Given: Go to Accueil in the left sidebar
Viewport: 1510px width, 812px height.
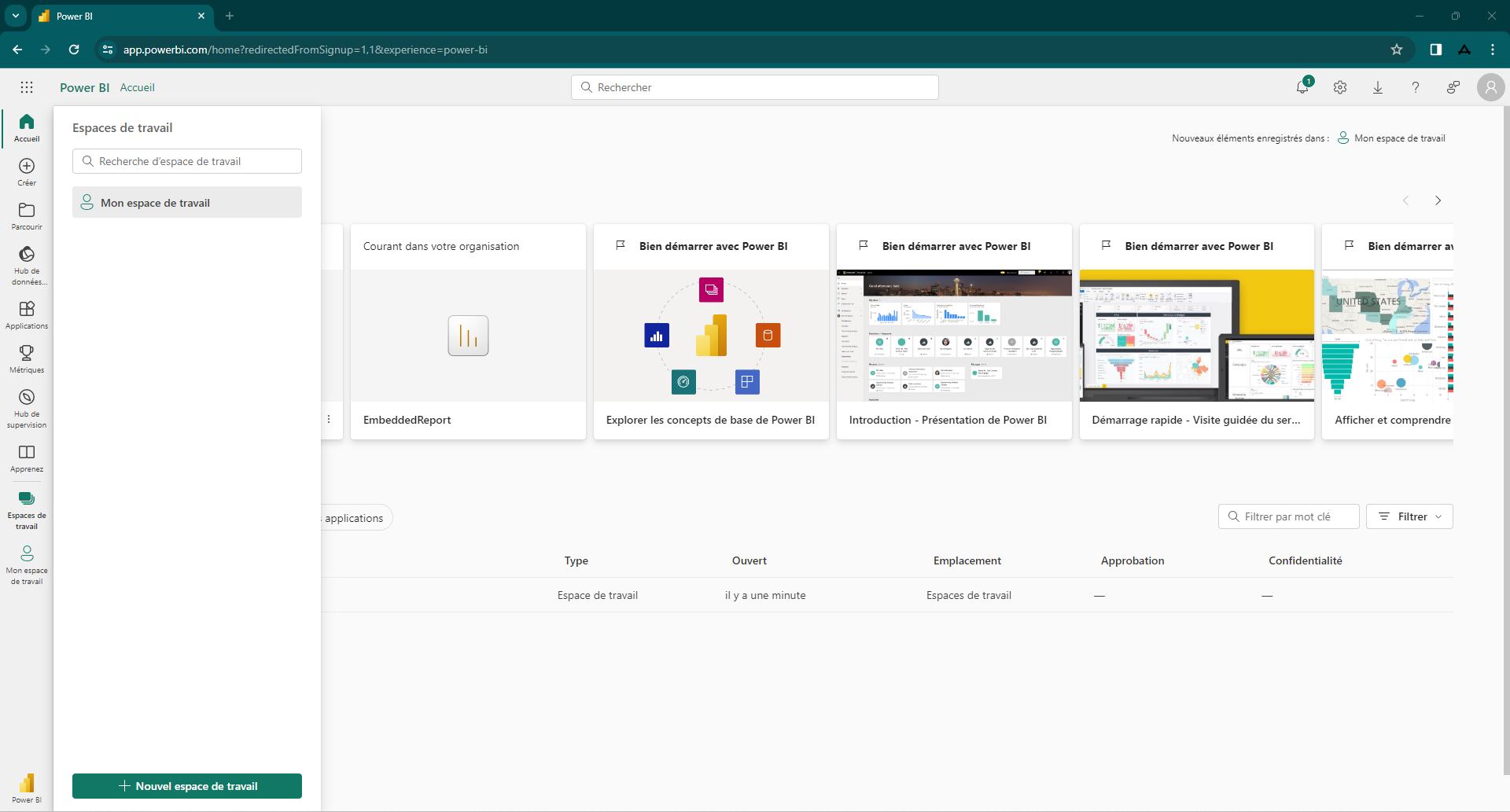Looking at the screenshot, I should click(27, 127).
